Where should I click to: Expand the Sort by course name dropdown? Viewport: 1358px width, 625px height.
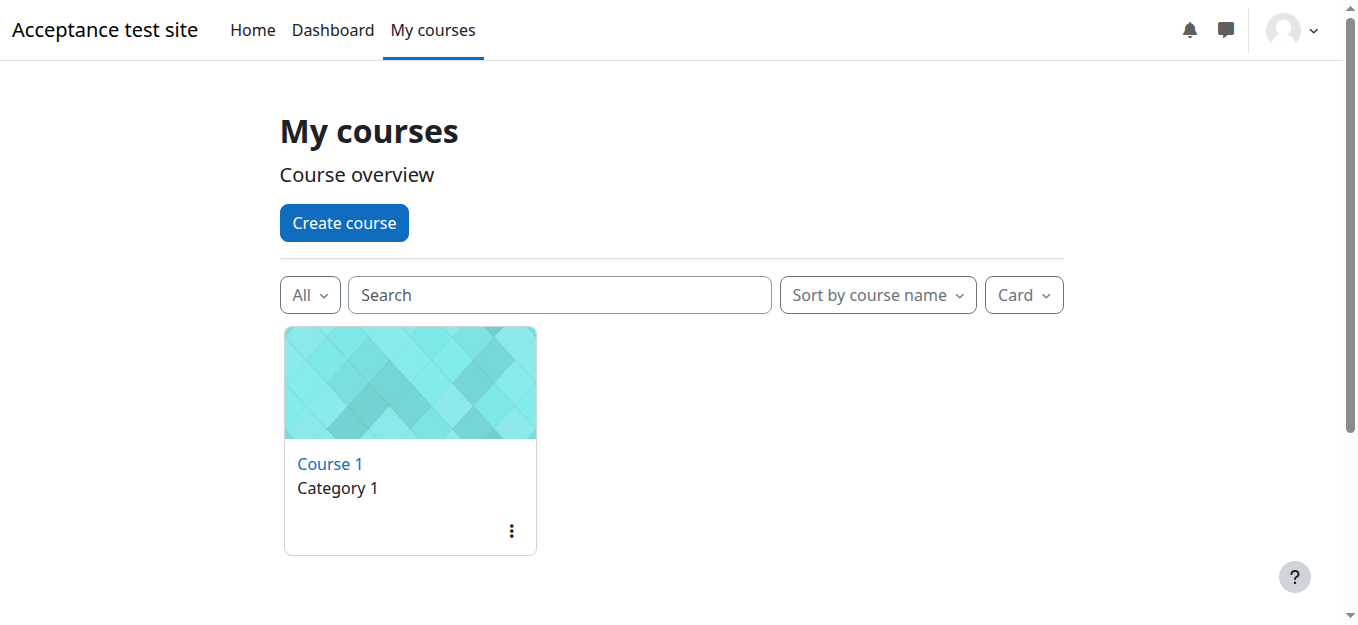878,295
